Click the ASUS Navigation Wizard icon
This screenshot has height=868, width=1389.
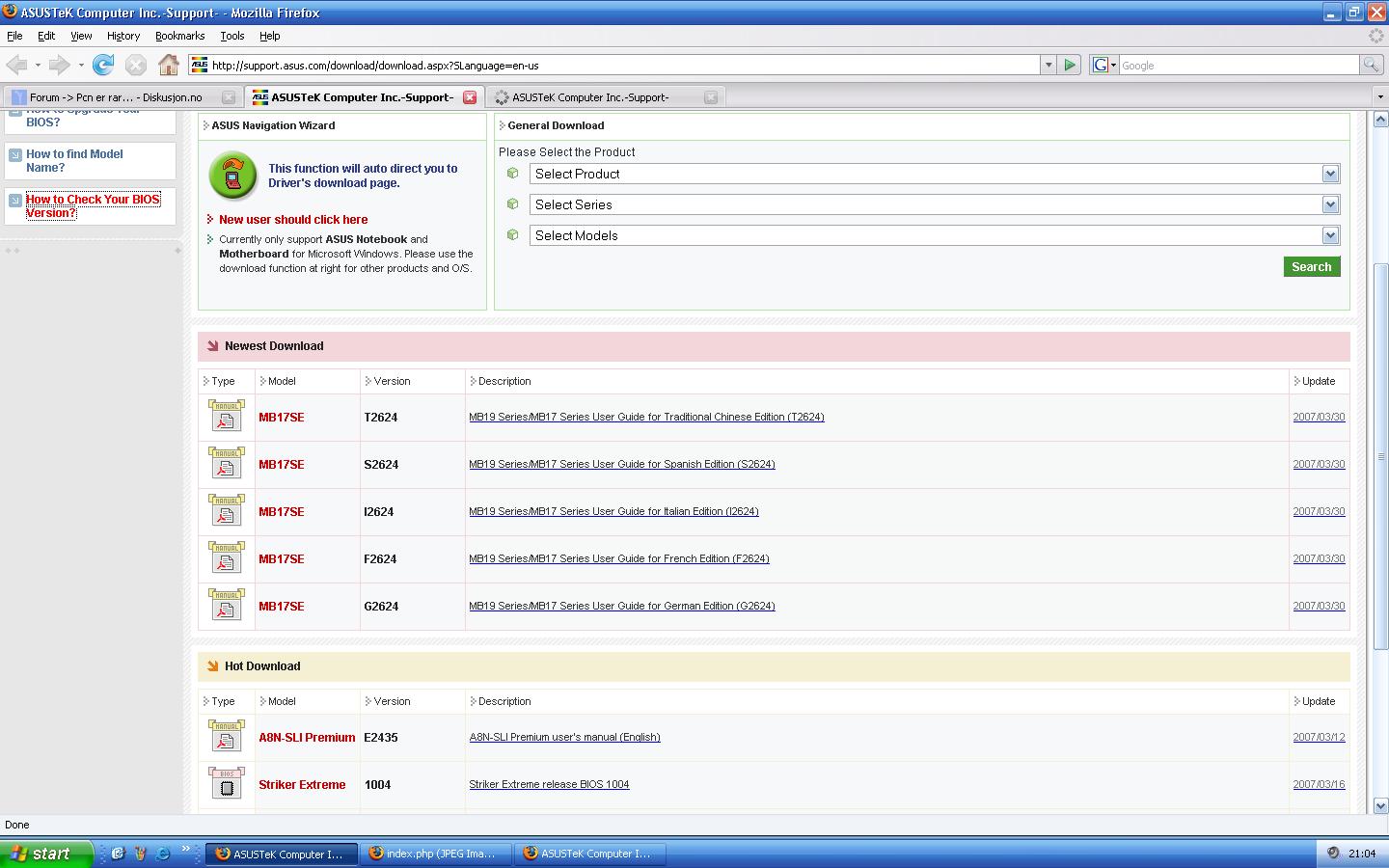pyautogui.click(x=232, y=176)
